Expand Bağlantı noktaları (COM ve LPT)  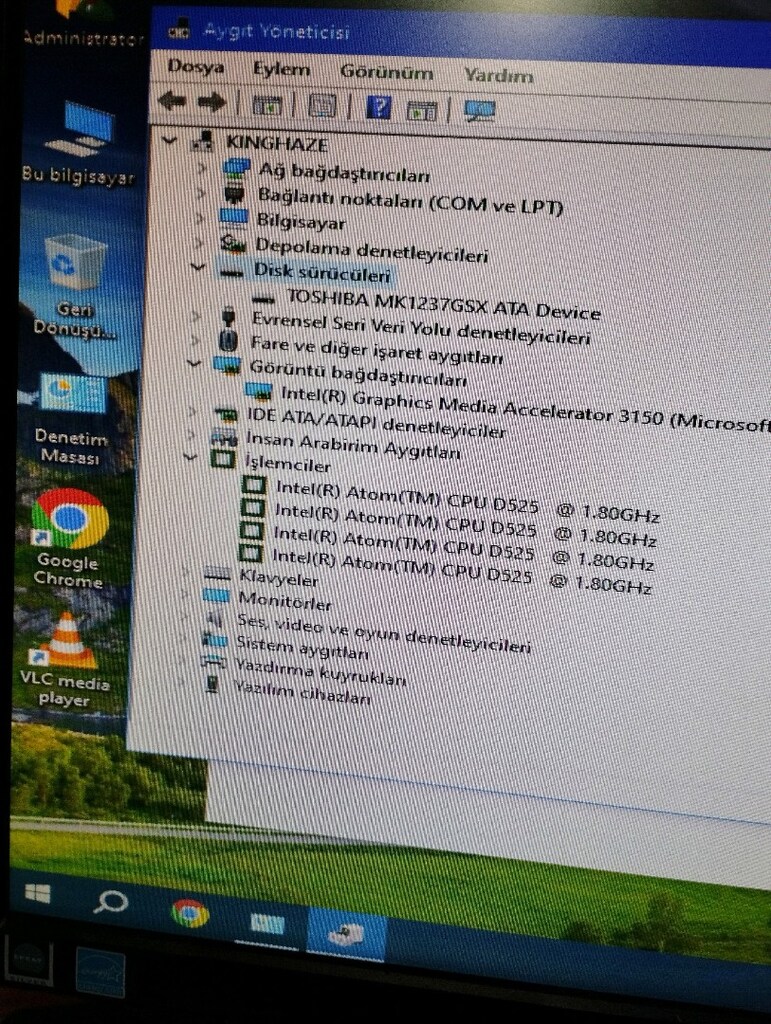pyautogui.click(x=201, y=193)
